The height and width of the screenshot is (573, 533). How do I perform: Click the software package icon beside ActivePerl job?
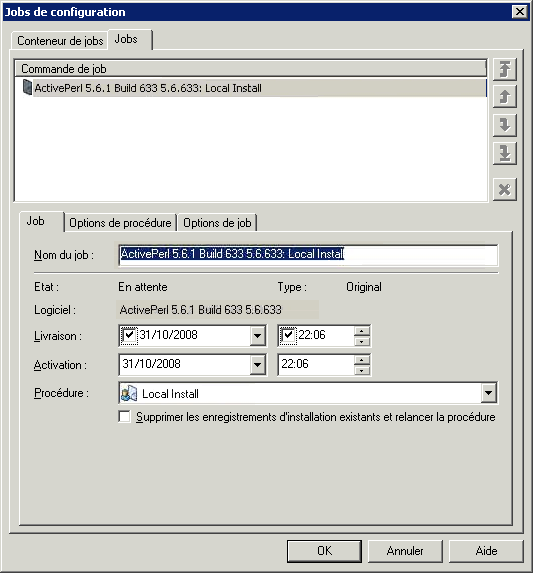(27, 87)
